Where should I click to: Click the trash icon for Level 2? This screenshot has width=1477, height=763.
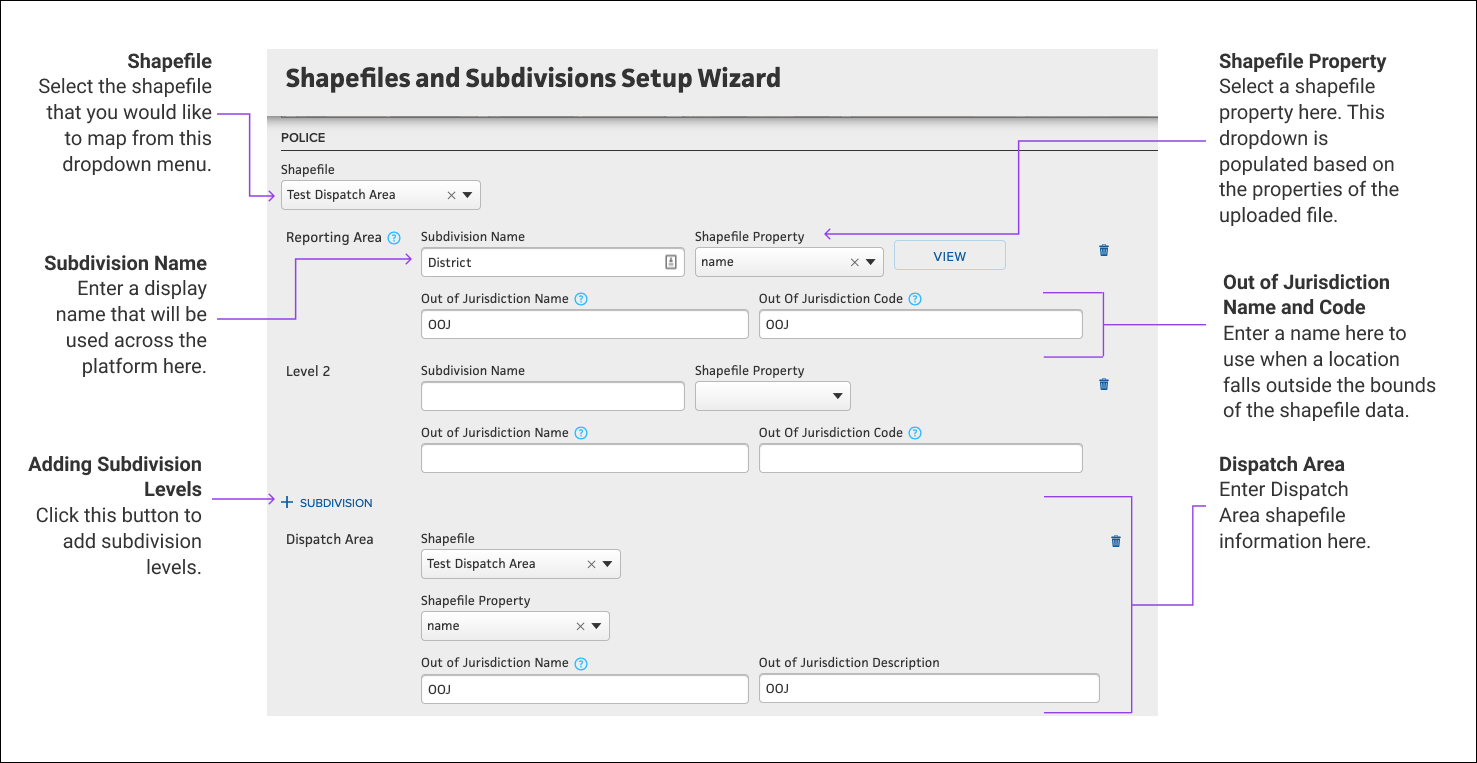coord(1104,384)
